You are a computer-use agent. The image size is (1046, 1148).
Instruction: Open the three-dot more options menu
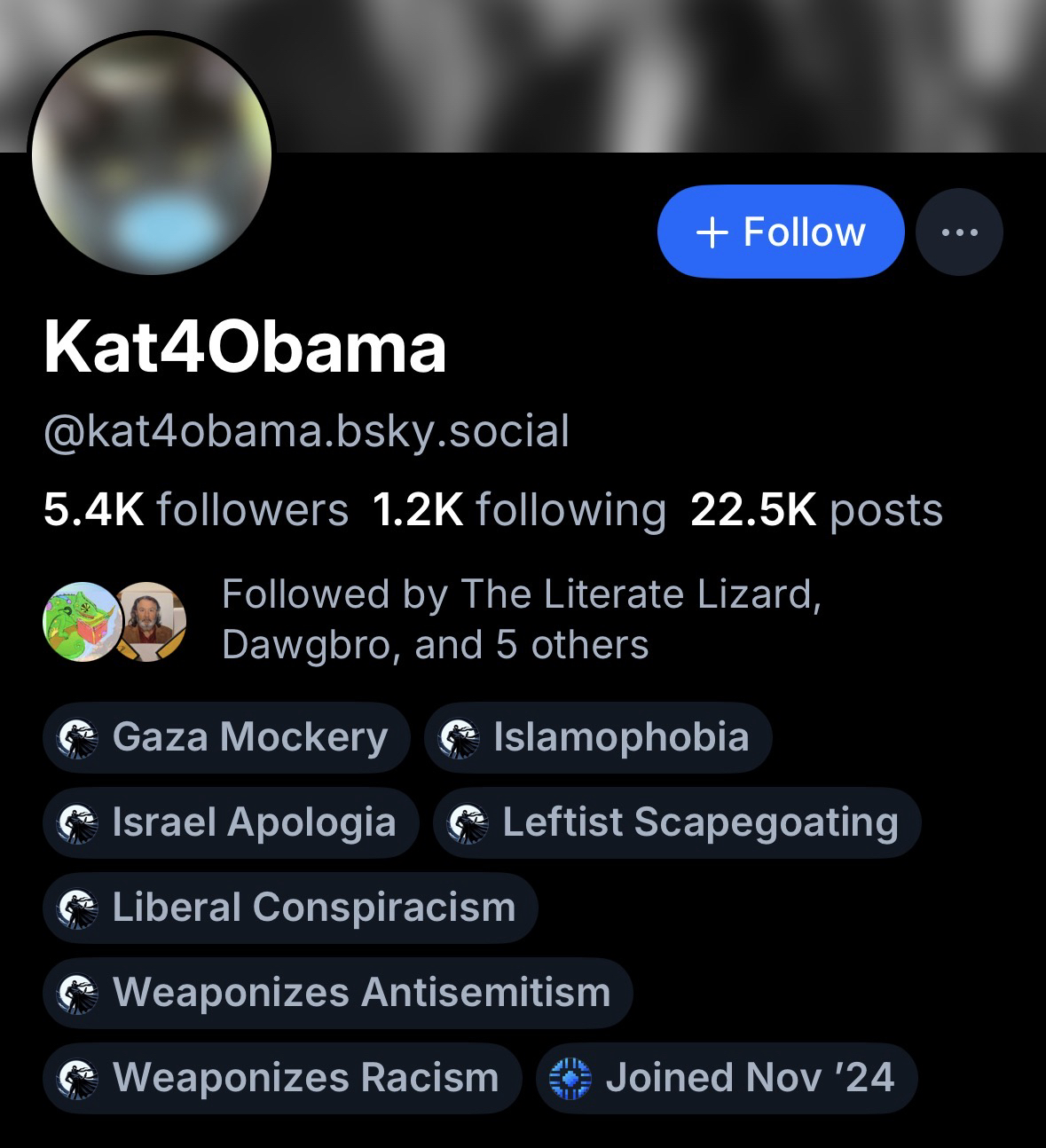coord(959,232)
